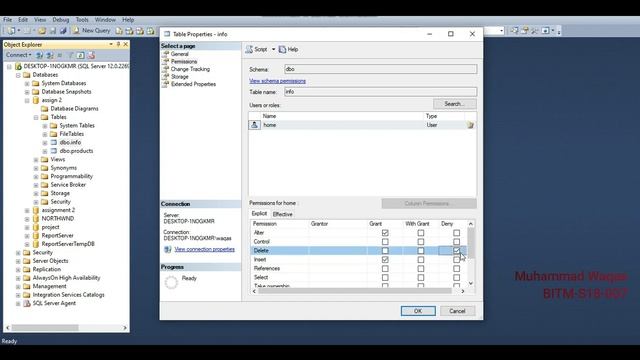Image resolution: width=640 pixels, height=360 pixels.
Task: Click the View connection properties icon
Action: point(167,249)
